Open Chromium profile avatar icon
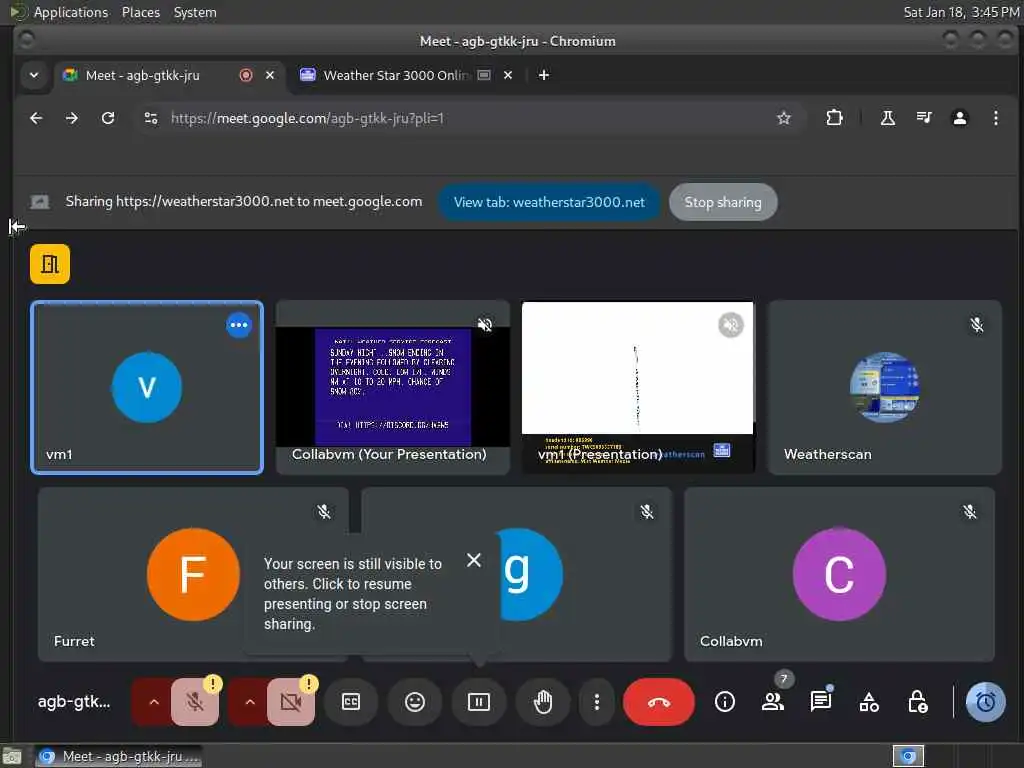 [959, 118]
